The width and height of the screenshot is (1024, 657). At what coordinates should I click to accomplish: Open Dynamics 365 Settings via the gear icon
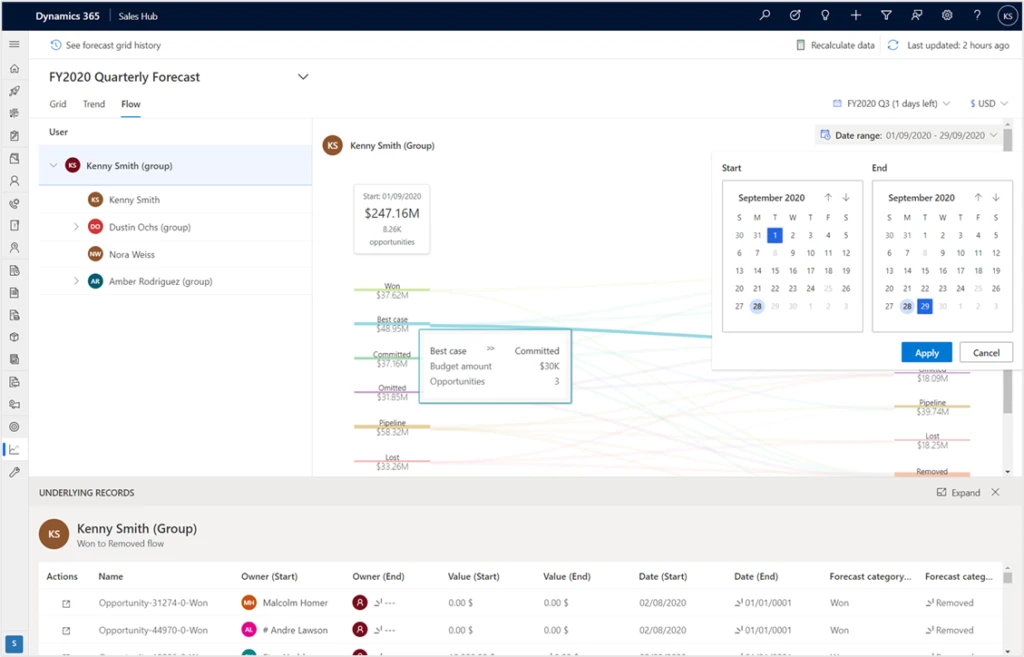coord(946,15)
